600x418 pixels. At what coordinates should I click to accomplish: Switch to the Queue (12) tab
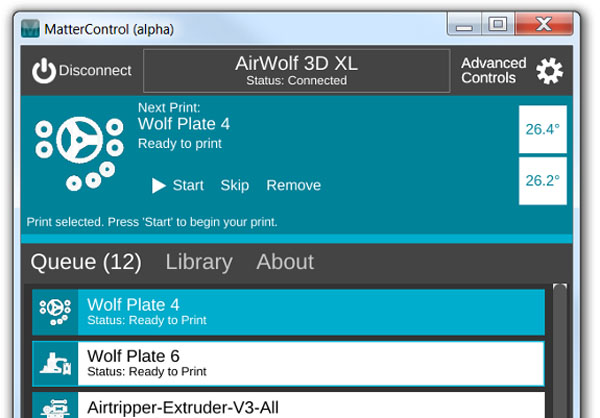(86, 262)
